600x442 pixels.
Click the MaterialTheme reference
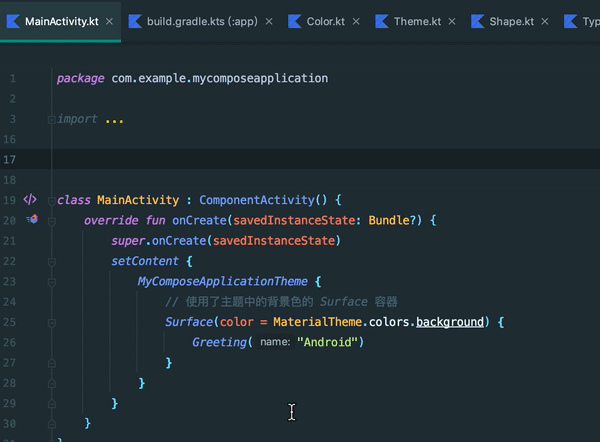coord(317,322)
